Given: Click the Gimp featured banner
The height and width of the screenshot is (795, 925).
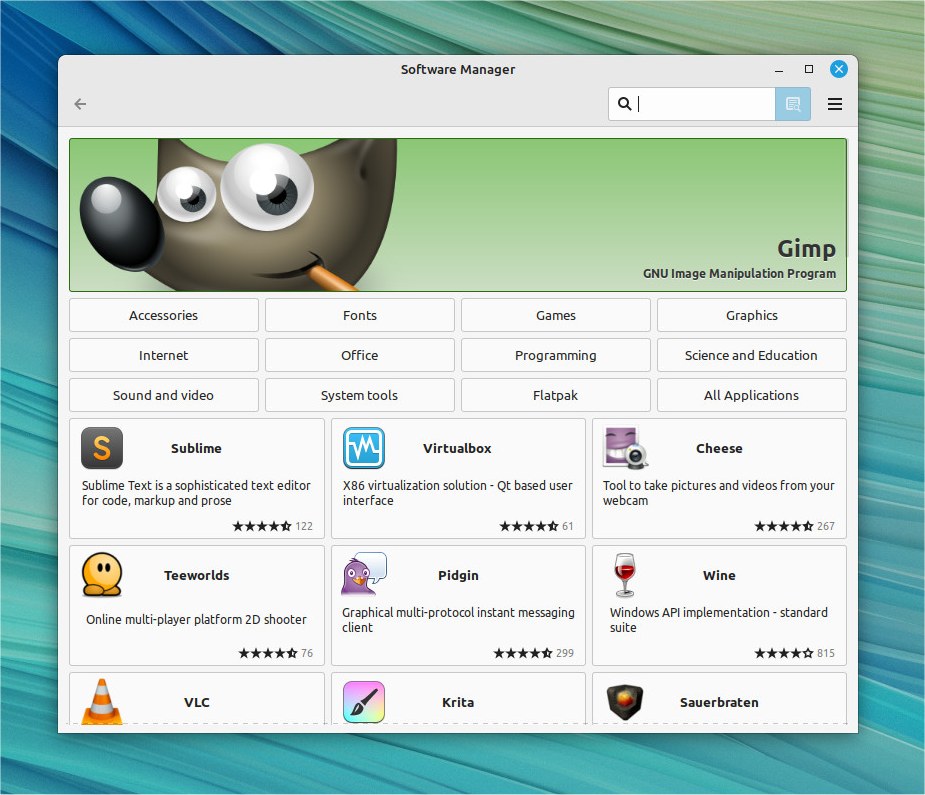Looking at the screenshot, I should 458,215.
